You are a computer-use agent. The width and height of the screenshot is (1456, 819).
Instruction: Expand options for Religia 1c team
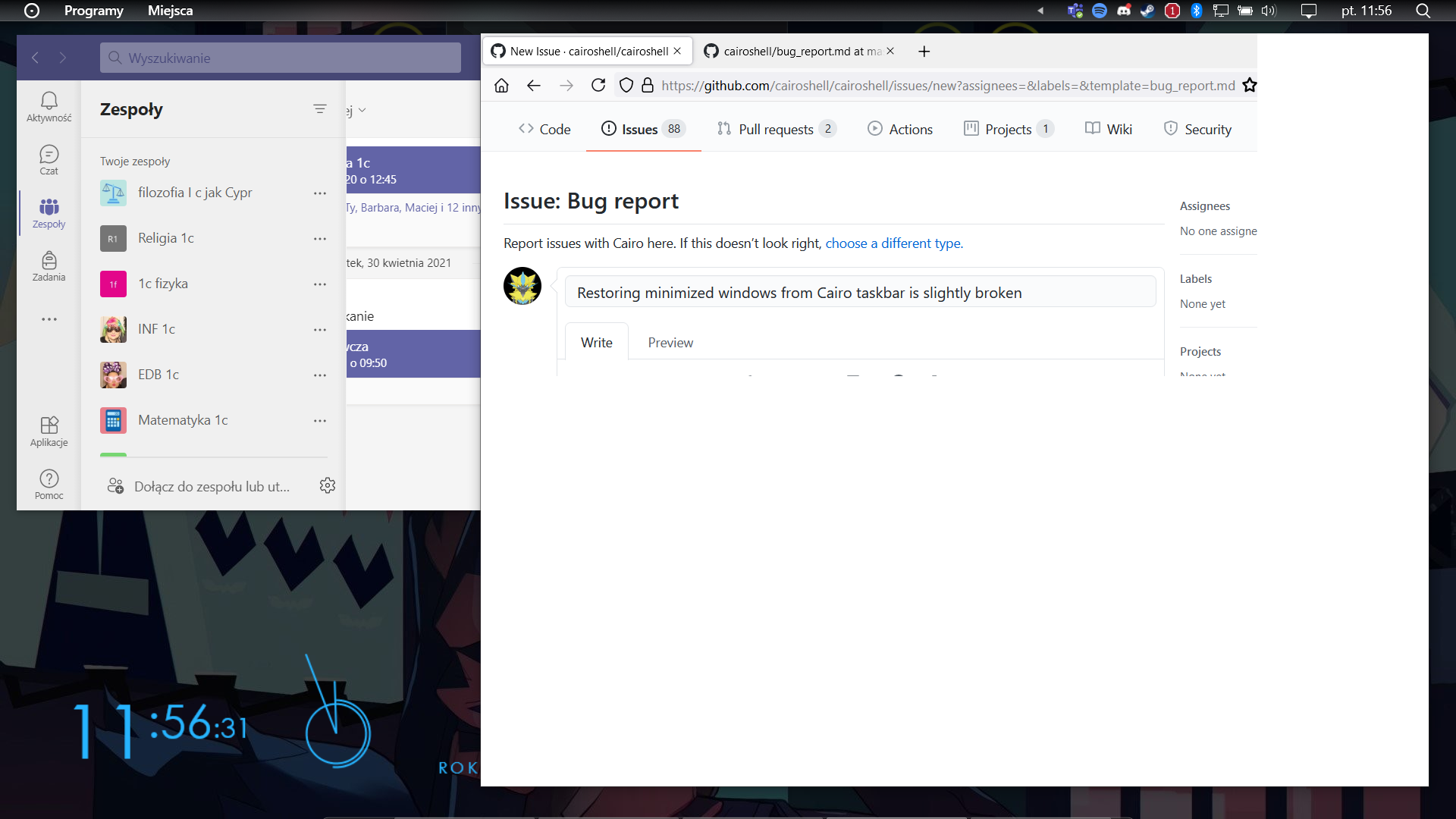point(320,238)
